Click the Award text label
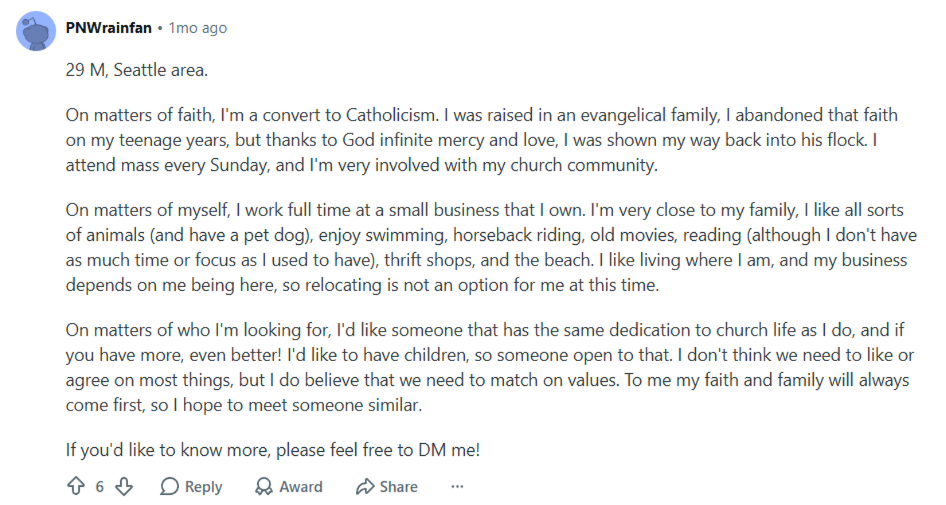The width and height of the screenshot is (946, 505). click(300, 486)
